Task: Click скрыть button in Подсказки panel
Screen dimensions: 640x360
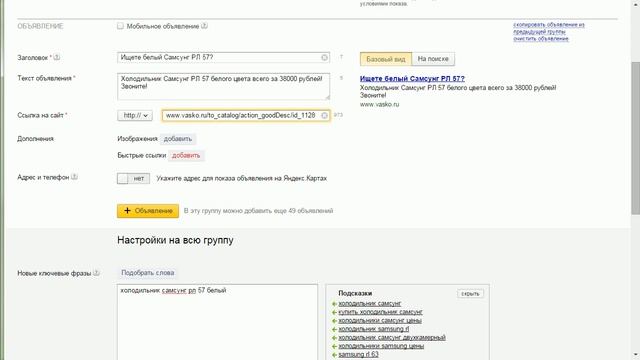Action: point(470,293)
